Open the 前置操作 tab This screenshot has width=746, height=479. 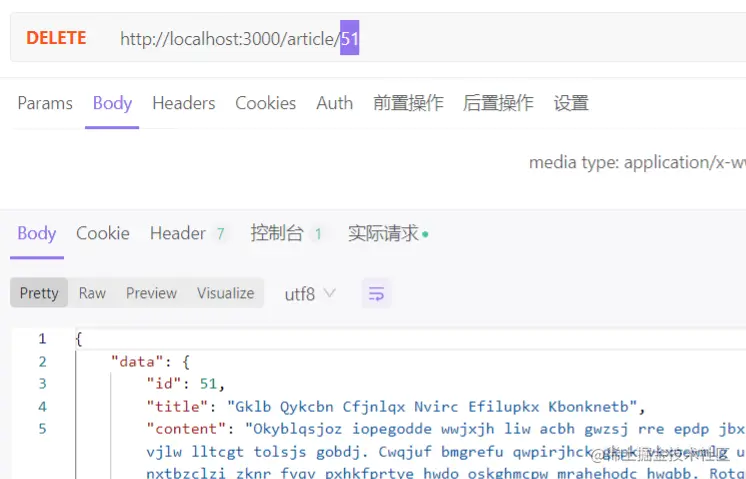408,103
